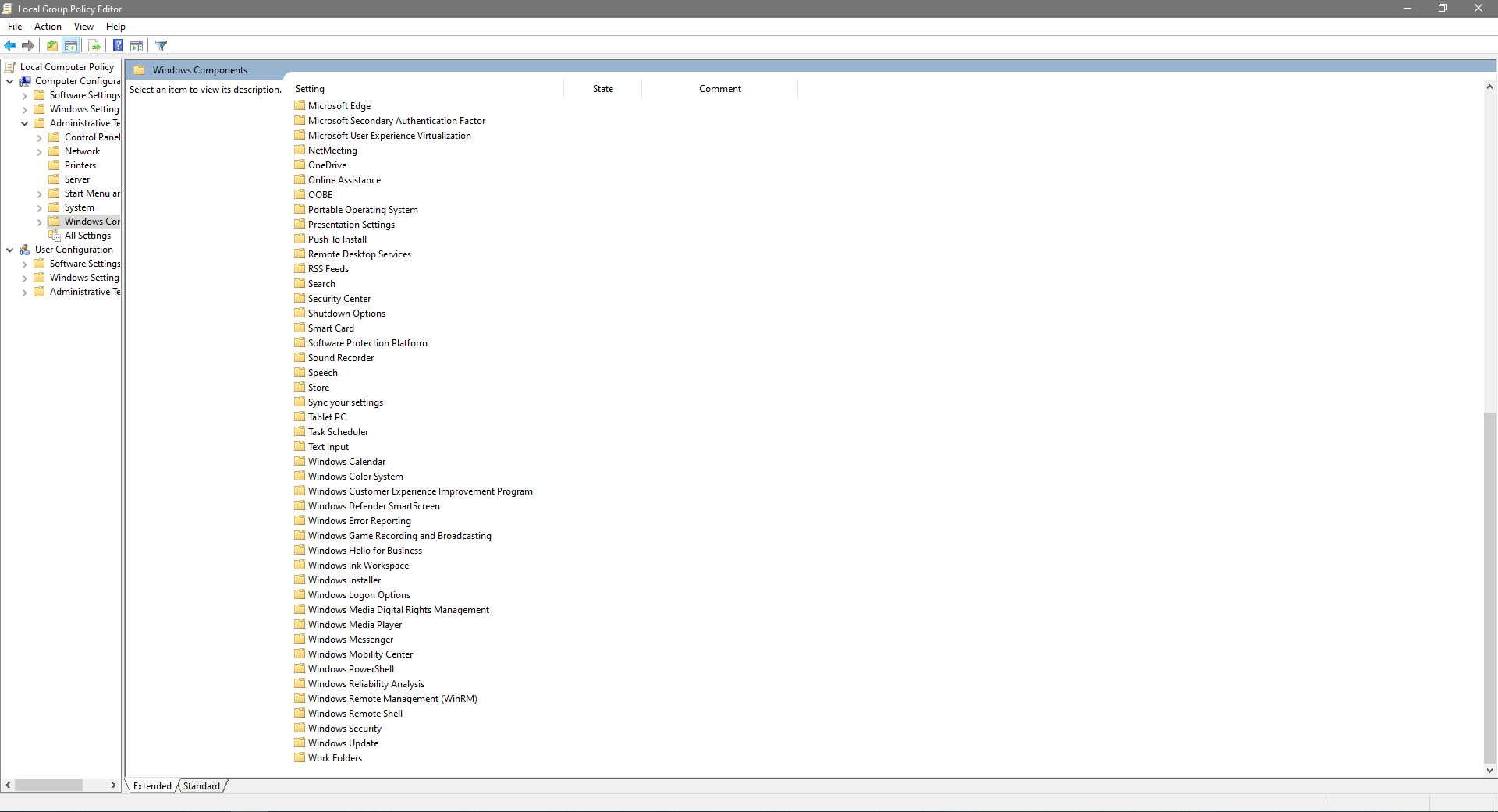Select the Work Folders entry
1498x812 pixels.
(335, 758)
